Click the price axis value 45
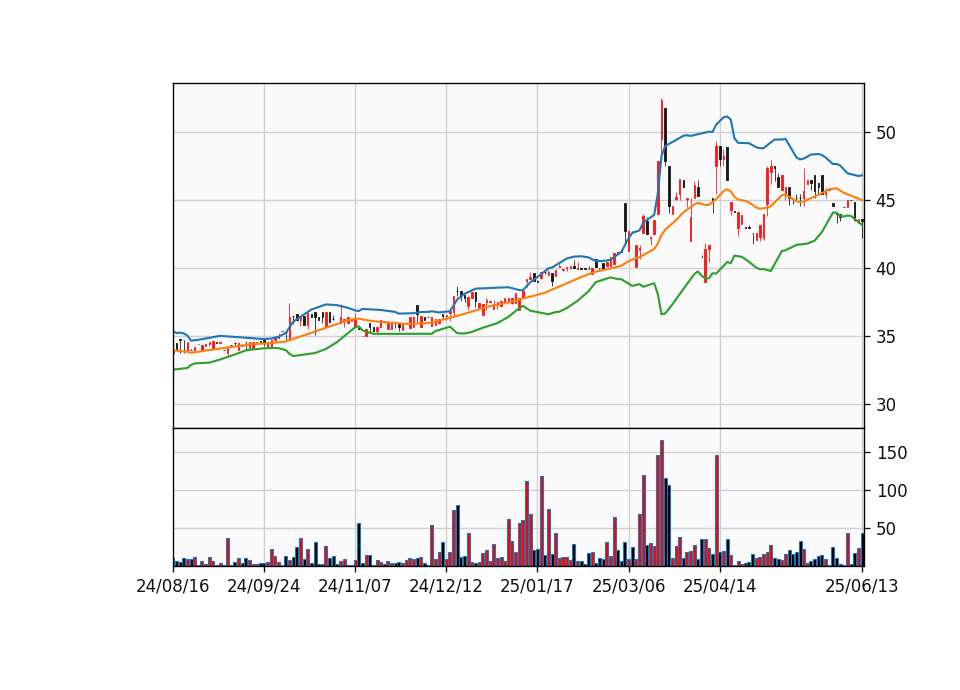Screen dimensions: 960x690 click(885, 201)
